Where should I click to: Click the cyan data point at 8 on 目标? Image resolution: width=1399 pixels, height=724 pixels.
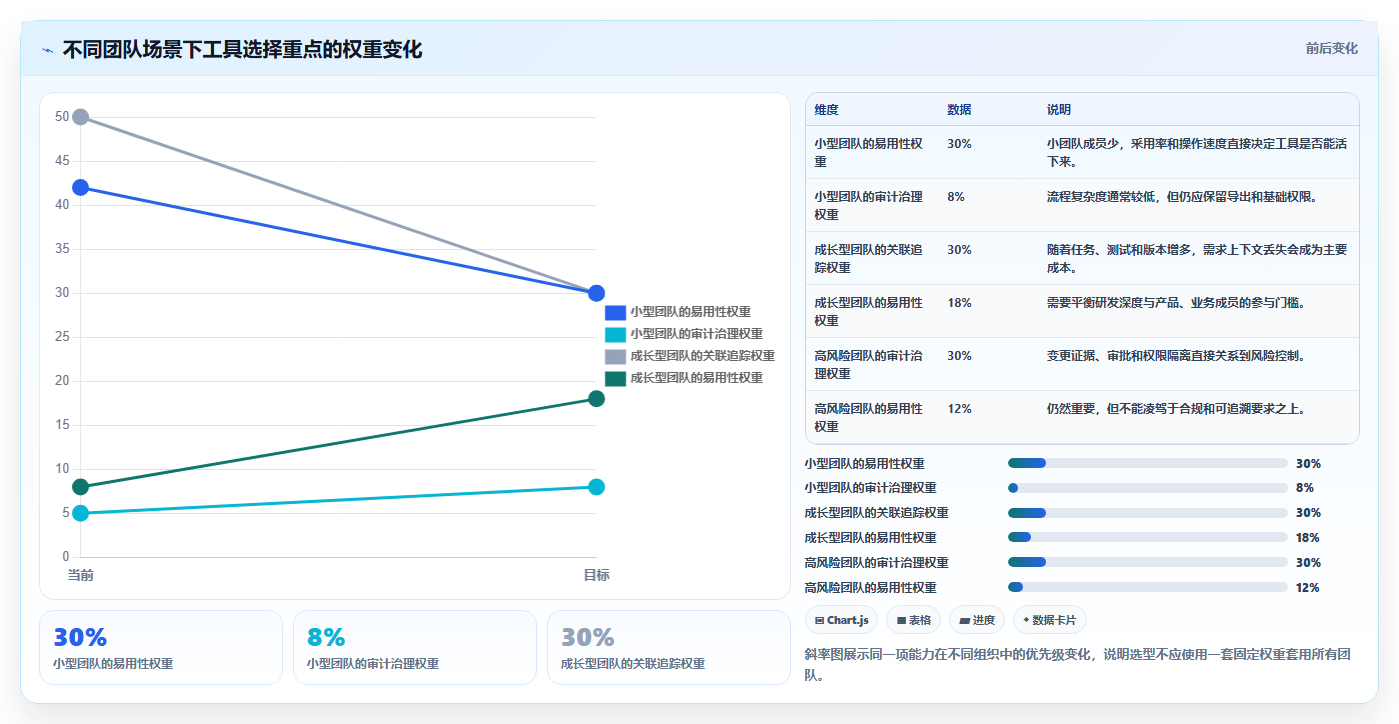pyautogui.click(x=596, y=487)
